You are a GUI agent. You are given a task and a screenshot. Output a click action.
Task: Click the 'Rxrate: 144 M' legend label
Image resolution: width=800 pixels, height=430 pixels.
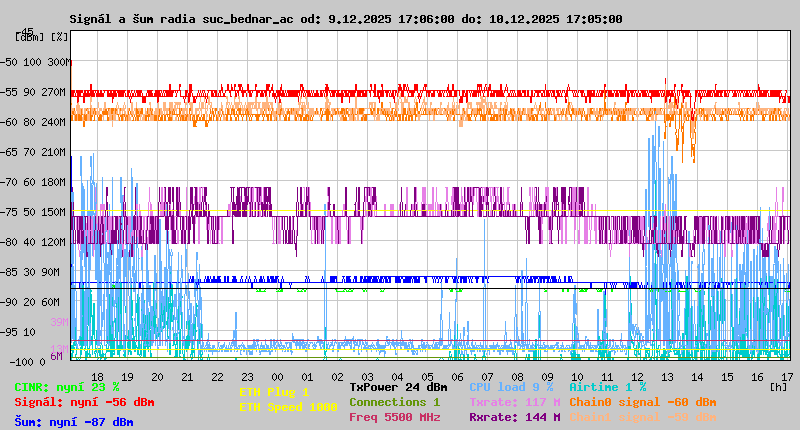click(x=515, y=417)
